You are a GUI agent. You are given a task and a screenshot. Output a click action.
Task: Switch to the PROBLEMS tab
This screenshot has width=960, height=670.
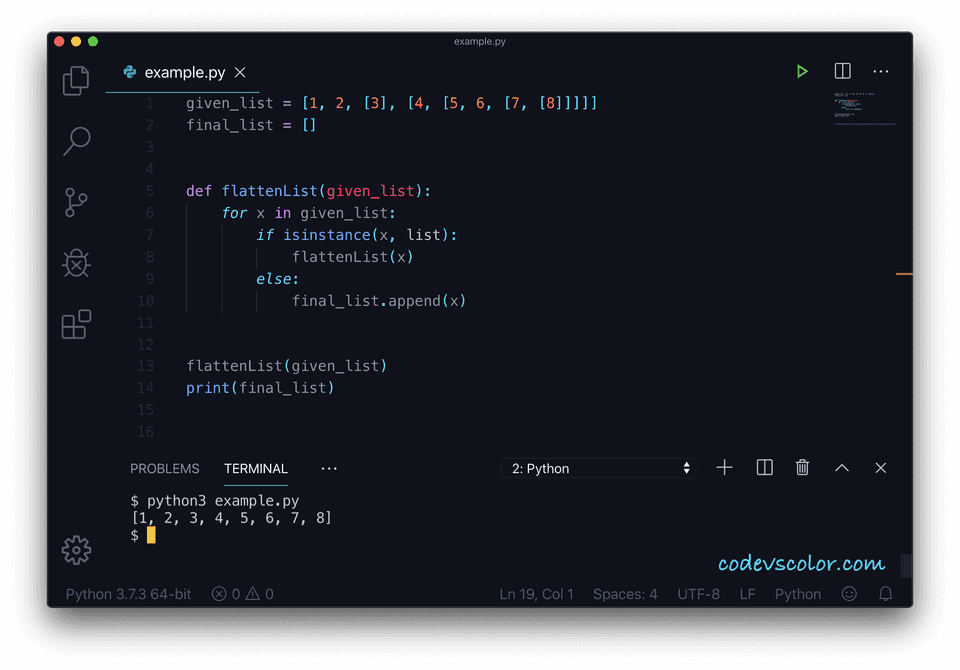[164, 468]
